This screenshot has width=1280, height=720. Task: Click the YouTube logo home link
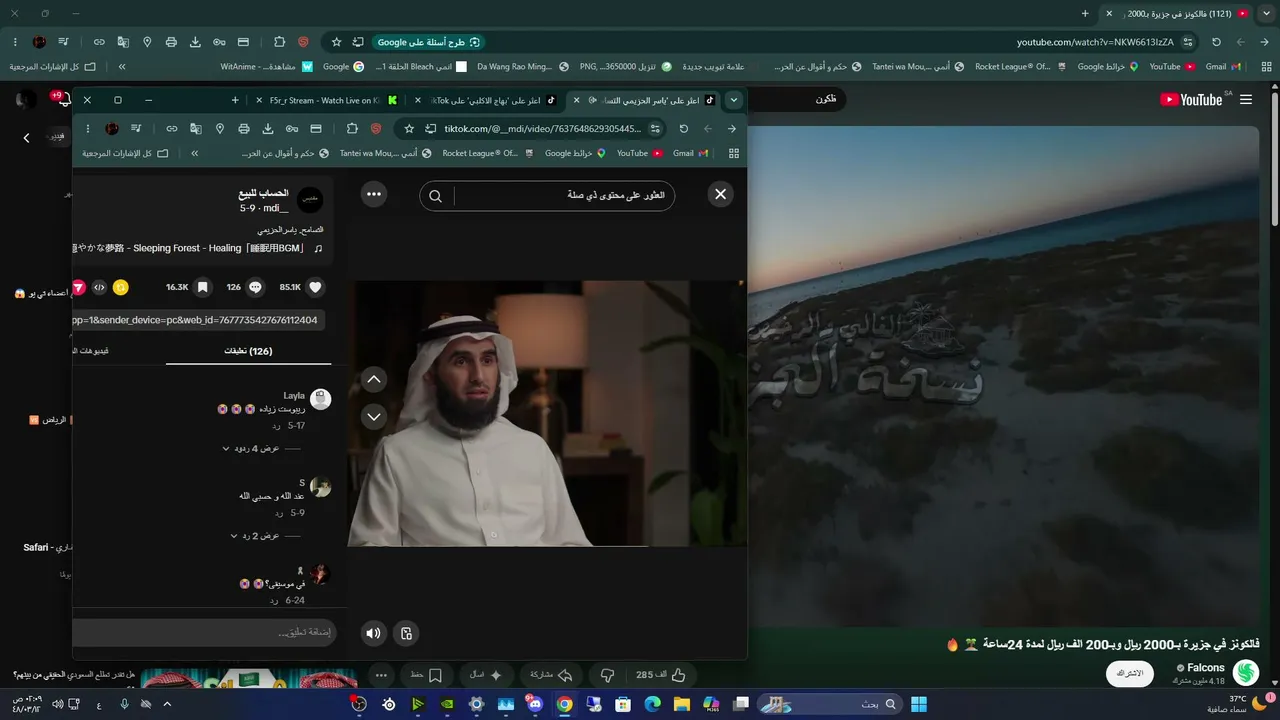point(1191,99)
